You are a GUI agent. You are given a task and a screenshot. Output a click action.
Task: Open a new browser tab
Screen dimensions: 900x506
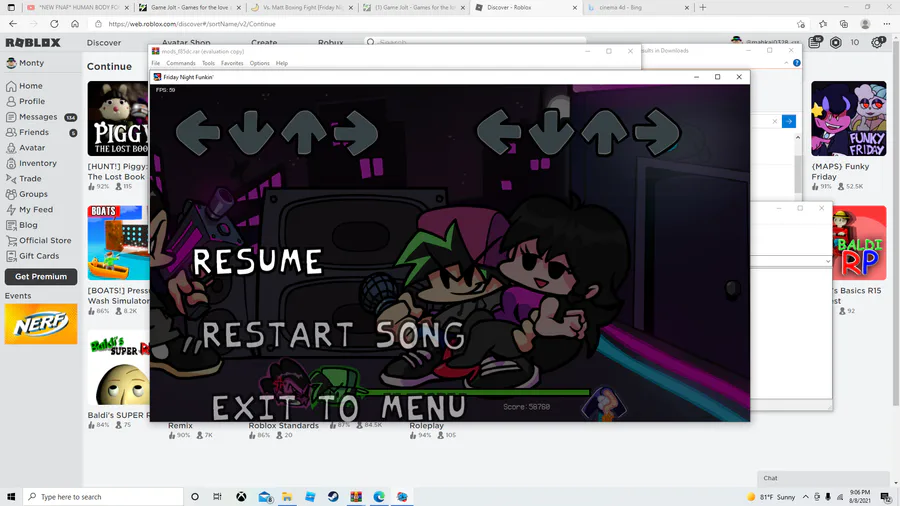[x=703, y=7]
